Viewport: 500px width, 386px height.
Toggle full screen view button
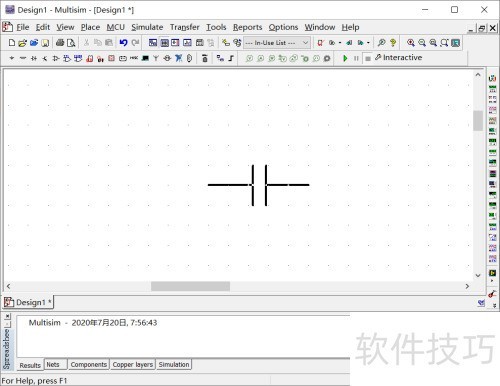[455, 43]
